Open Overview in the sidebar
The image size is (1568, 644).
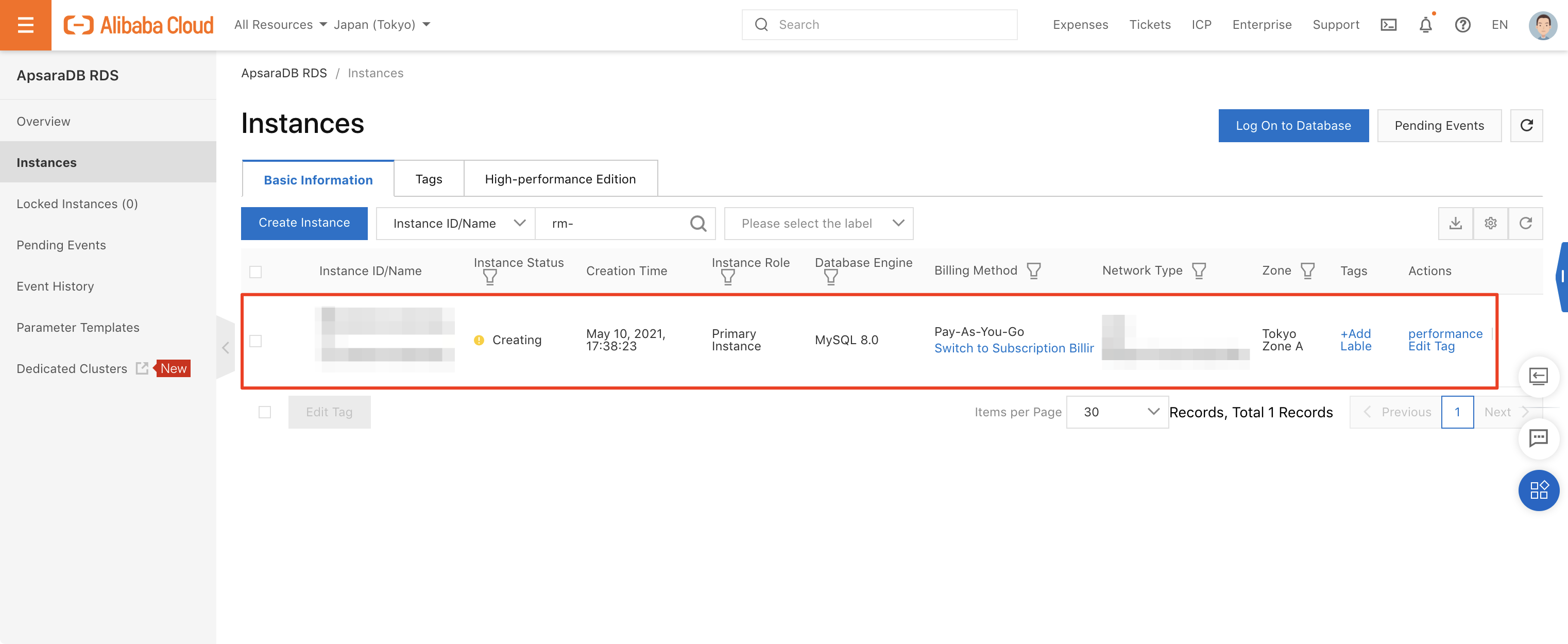[108, 121]
